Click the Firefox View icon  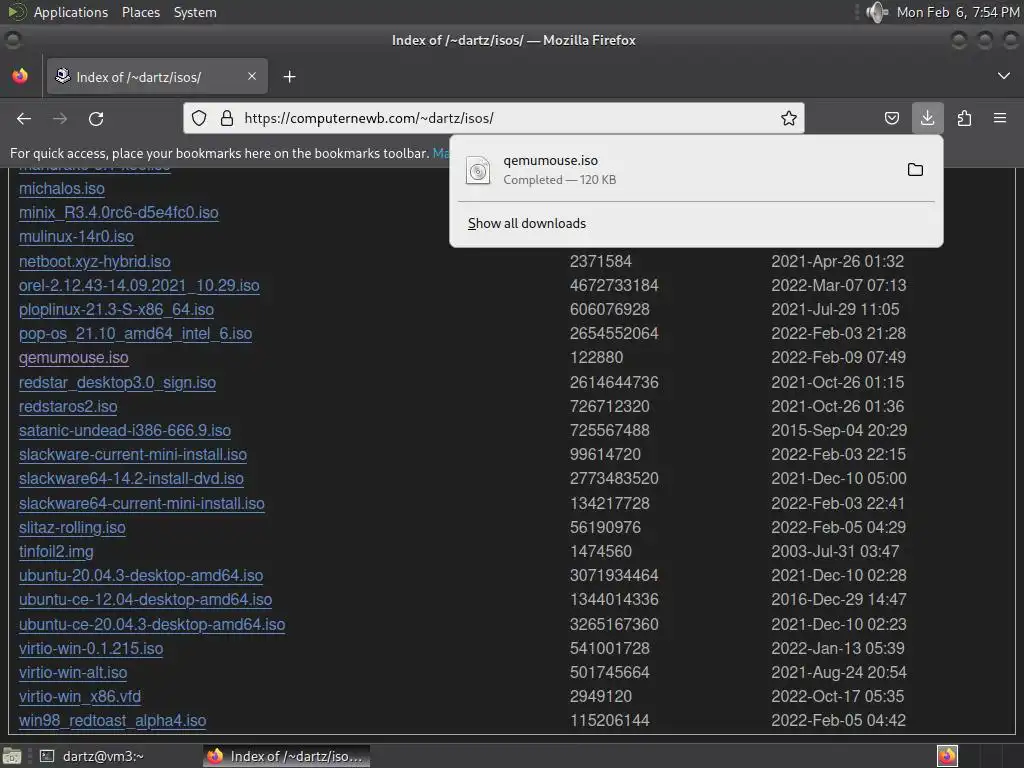pos(20,76)
